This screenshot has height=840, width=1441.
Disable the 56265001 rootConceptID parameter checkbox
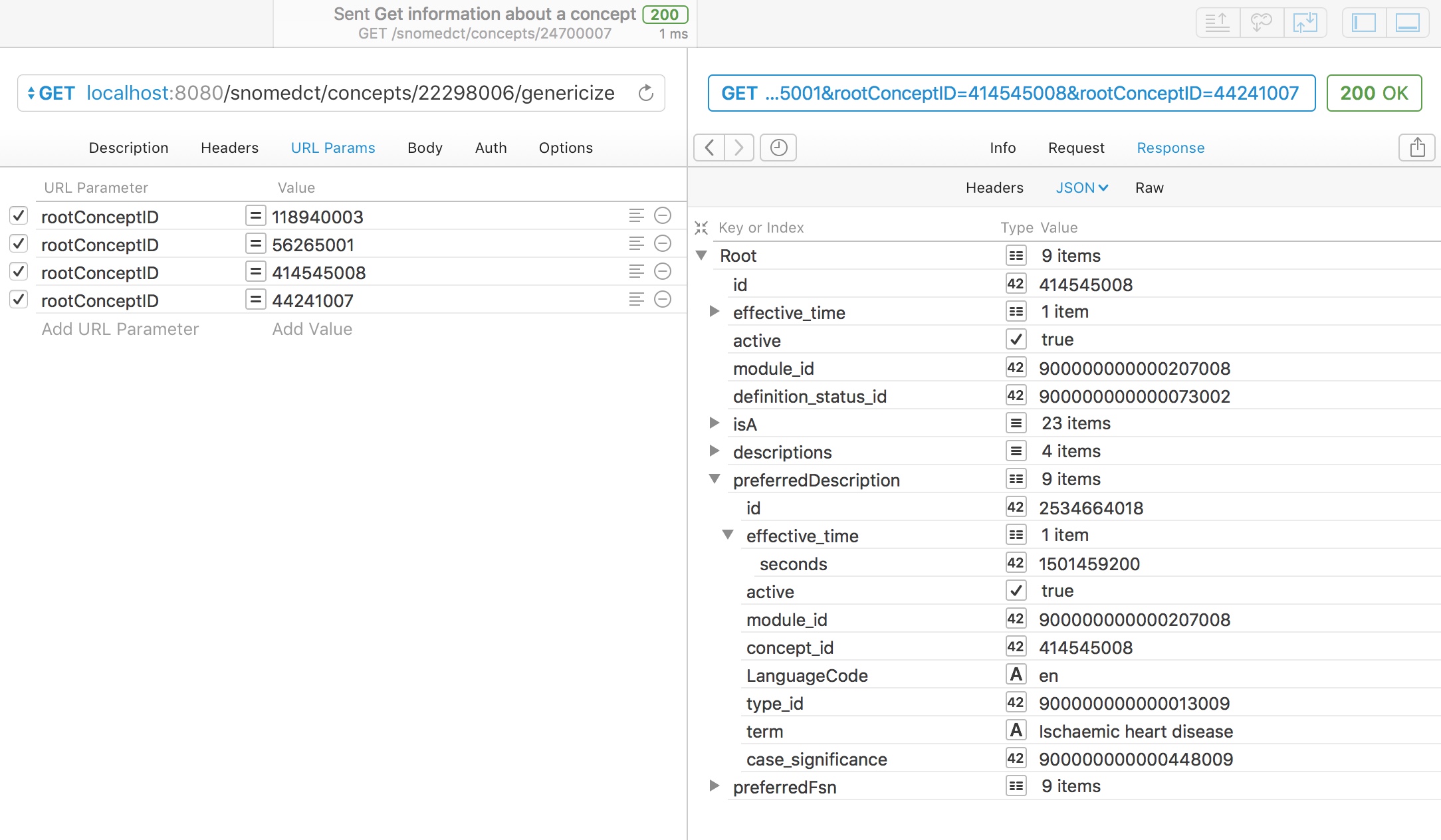click(x=19, y=244)
